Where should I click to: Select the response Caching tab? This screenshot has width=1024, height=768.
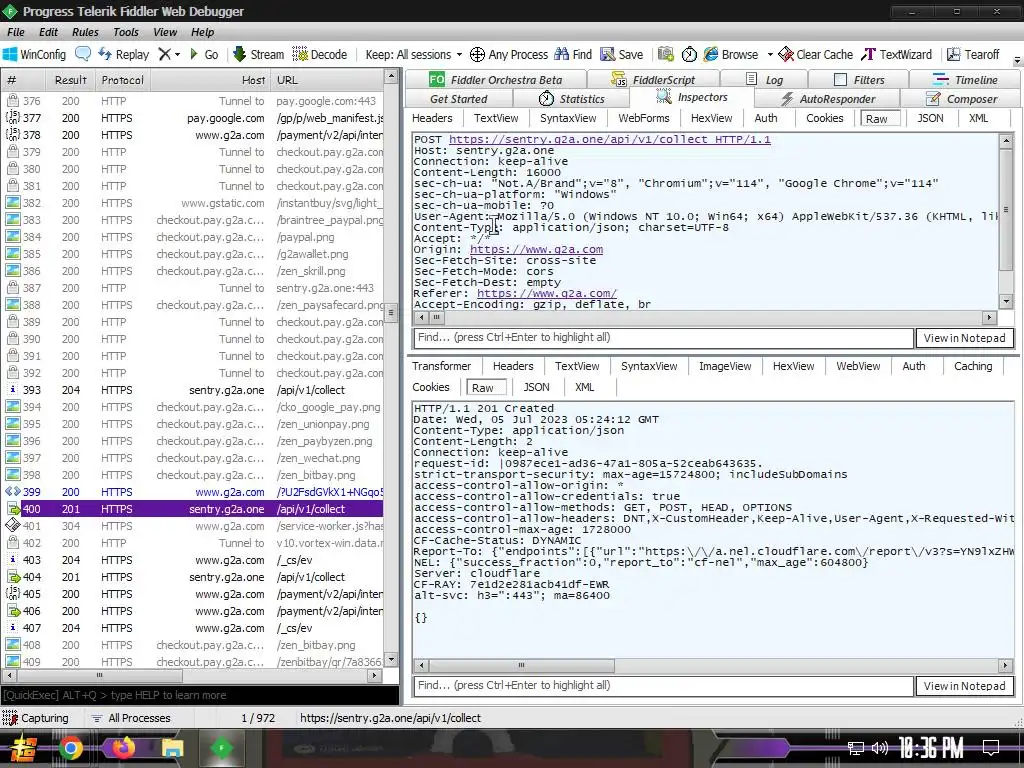pyautogui.click(x=973, y=366)
